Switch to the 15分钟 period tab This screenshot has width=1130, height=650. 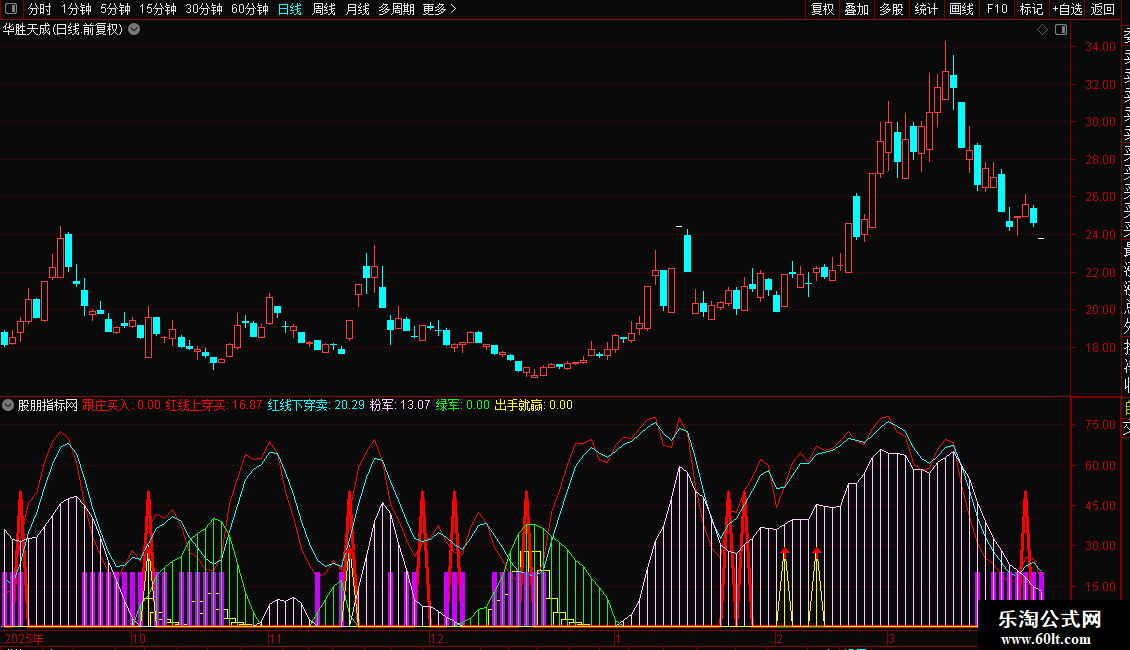coord(158,9)
